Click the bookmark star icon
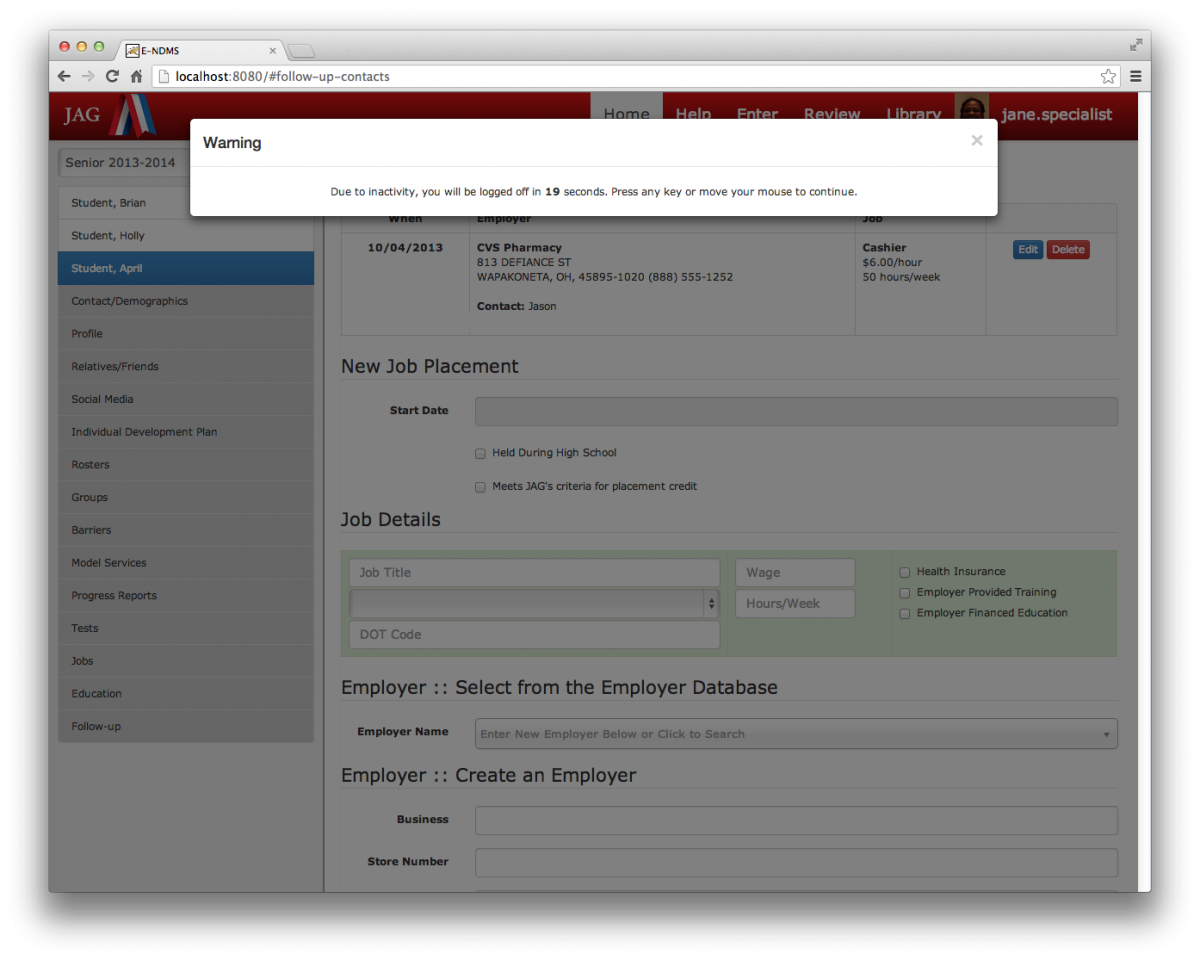The width and height of the screenshot is (1200, 960). (1108, 76)
